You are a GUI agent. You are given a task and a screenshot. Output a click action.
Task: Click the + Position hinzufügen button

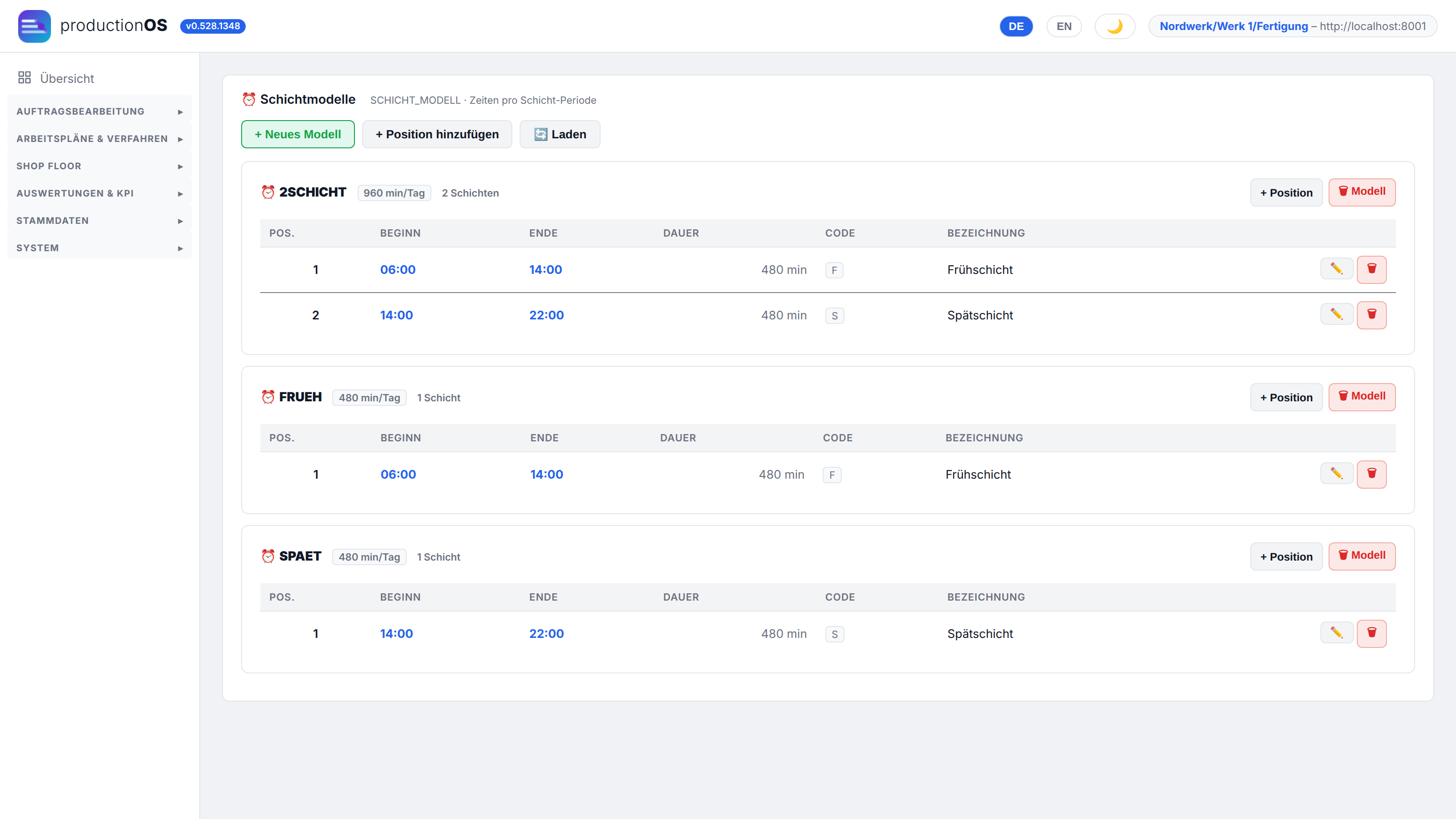[437, 134]
